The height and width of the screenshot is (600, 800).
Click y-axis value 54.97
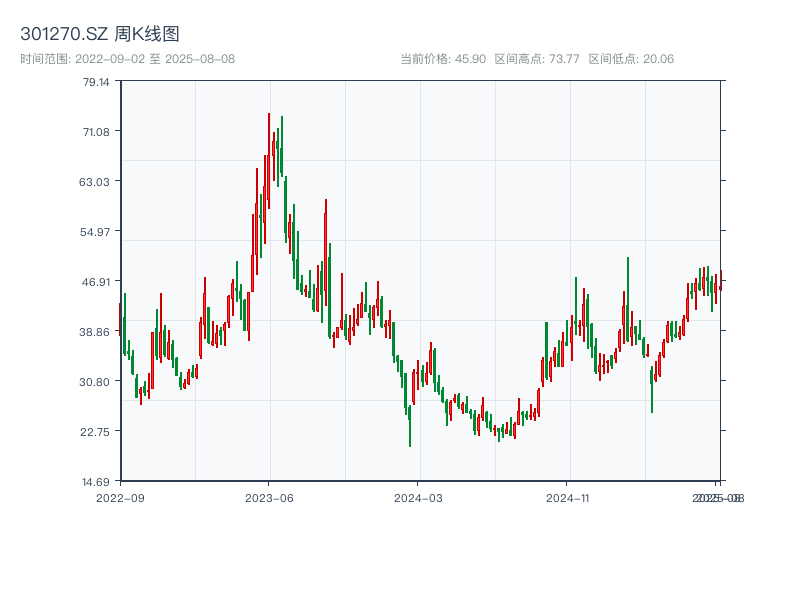pyautogui.click(x=94, y=232)
